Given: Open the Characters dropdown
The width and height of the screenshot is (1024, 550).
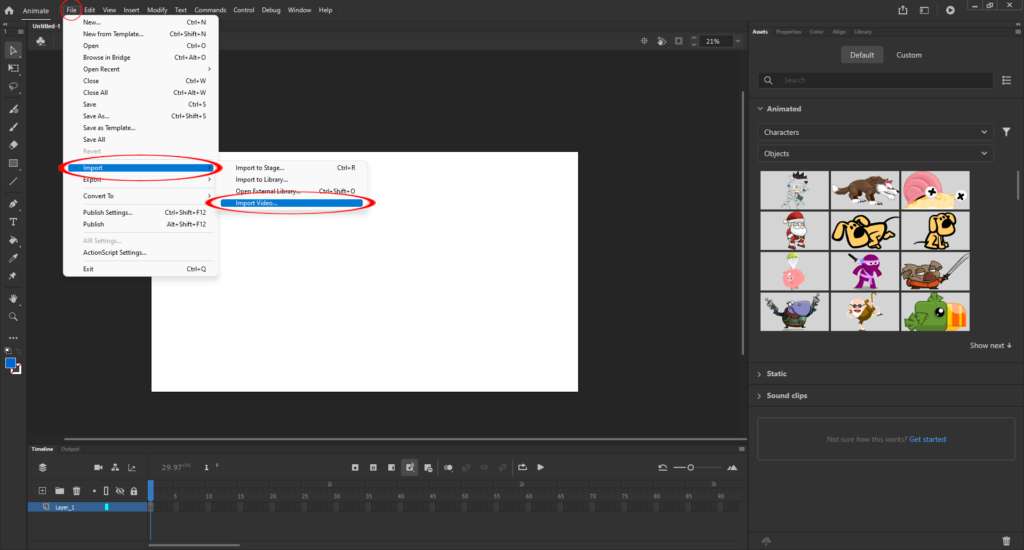Looking at the screenshot, I should tap(874, 132).
